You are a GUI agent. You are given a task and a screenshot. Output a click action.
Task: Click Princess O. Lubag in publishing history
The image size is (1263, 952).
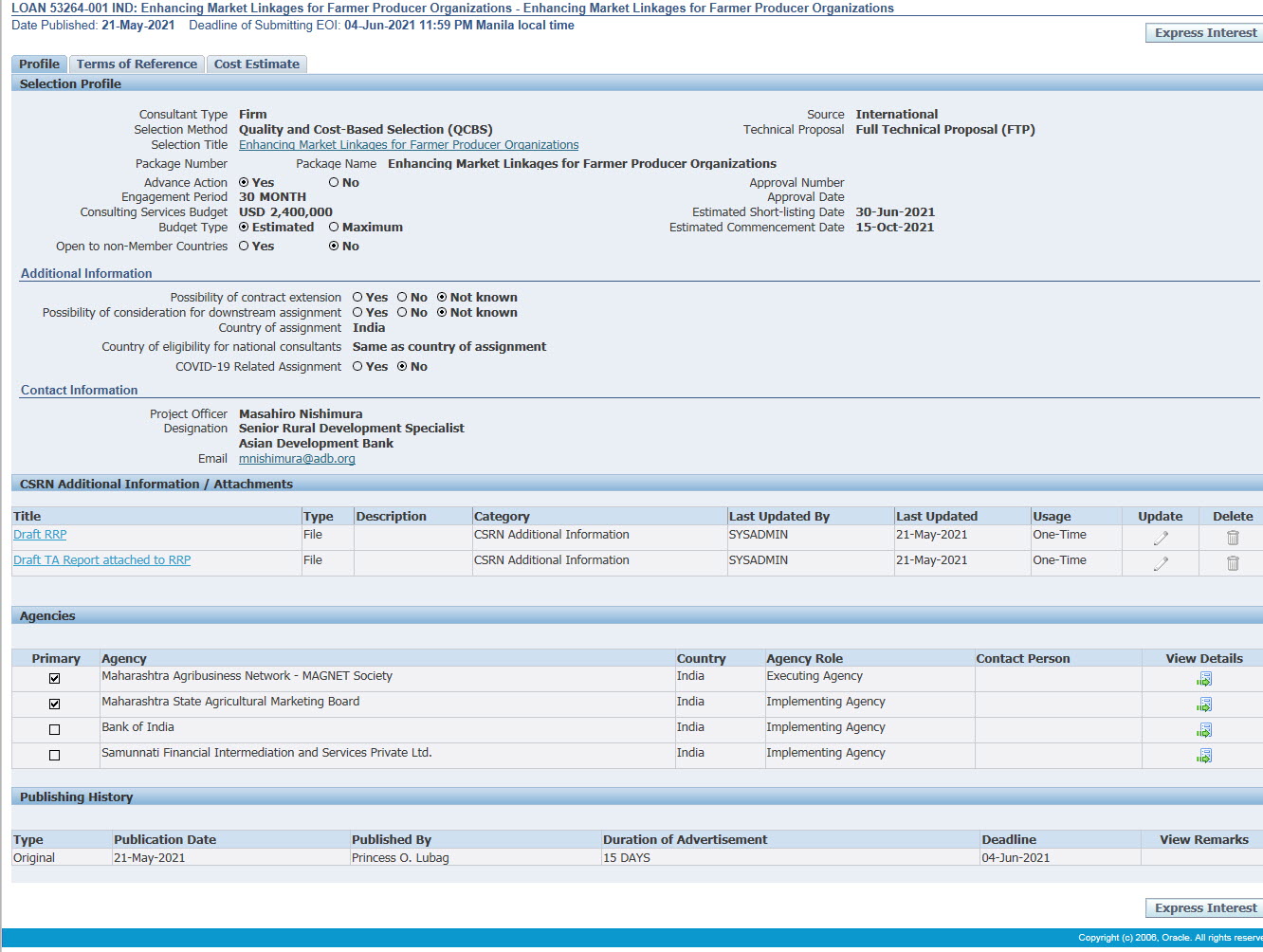tap(400, 857)
